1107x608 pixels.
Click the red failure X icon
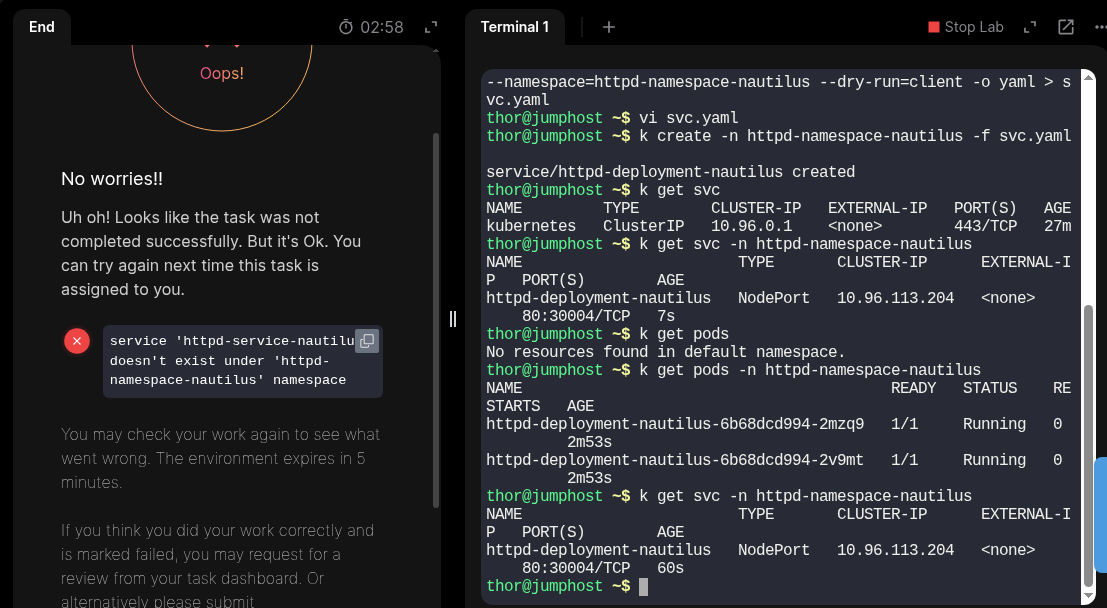coord(77,341)
